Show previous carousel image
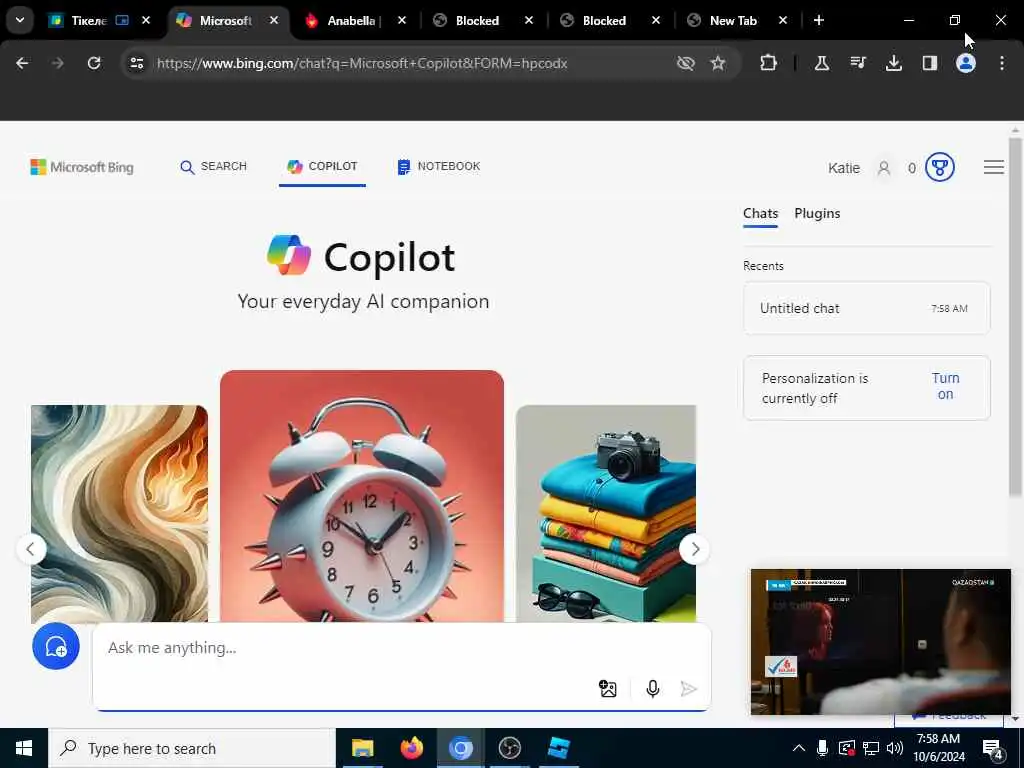1024x768 pixels. 31,549
